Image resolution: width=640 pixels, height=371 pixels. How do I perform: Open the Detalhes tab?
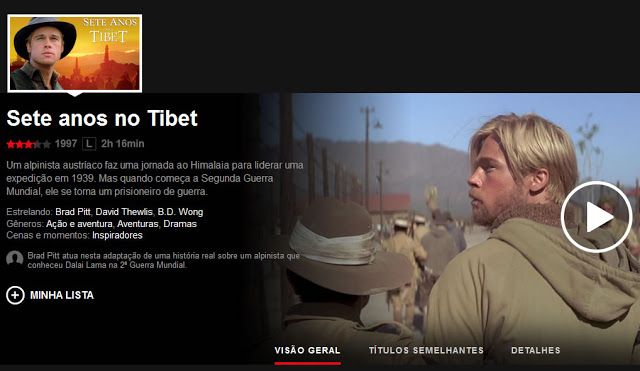(536, 351)
